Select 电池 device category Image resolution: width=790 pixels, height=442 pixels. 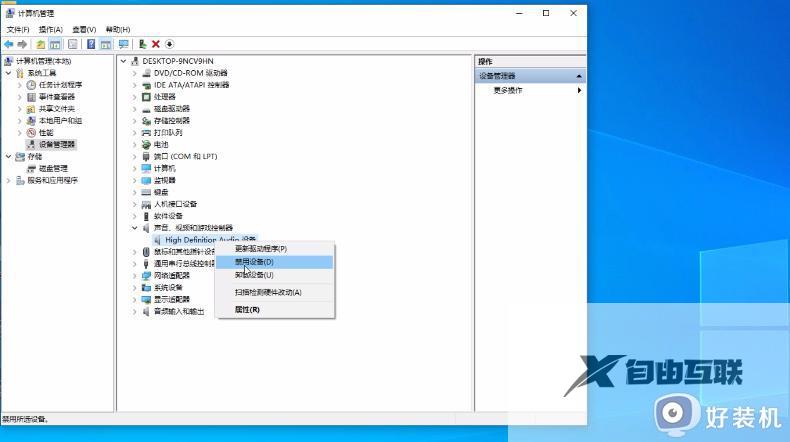(161, 144)
